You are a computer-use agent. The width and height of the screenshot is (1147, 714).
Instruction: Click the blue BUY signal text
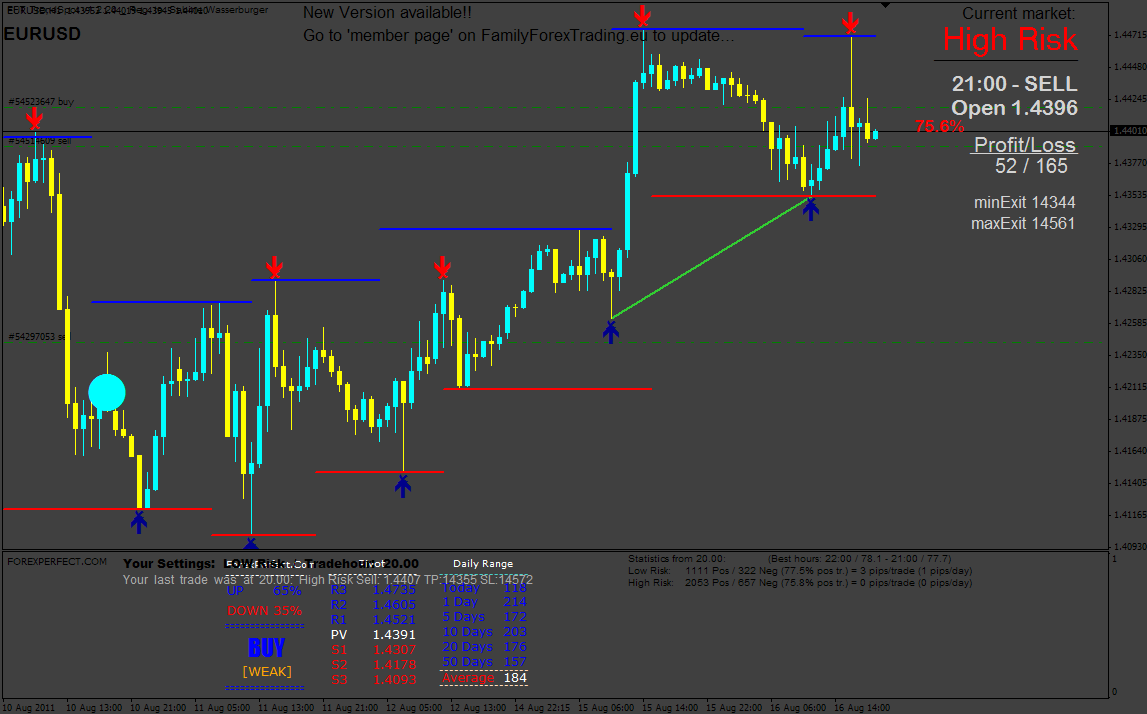pos(266,648)
